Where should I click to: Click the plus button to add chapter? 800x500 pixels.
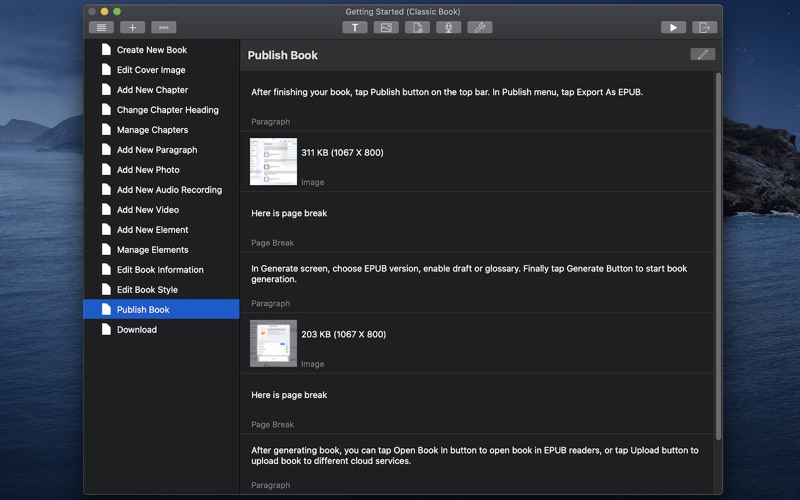(132, 28)
